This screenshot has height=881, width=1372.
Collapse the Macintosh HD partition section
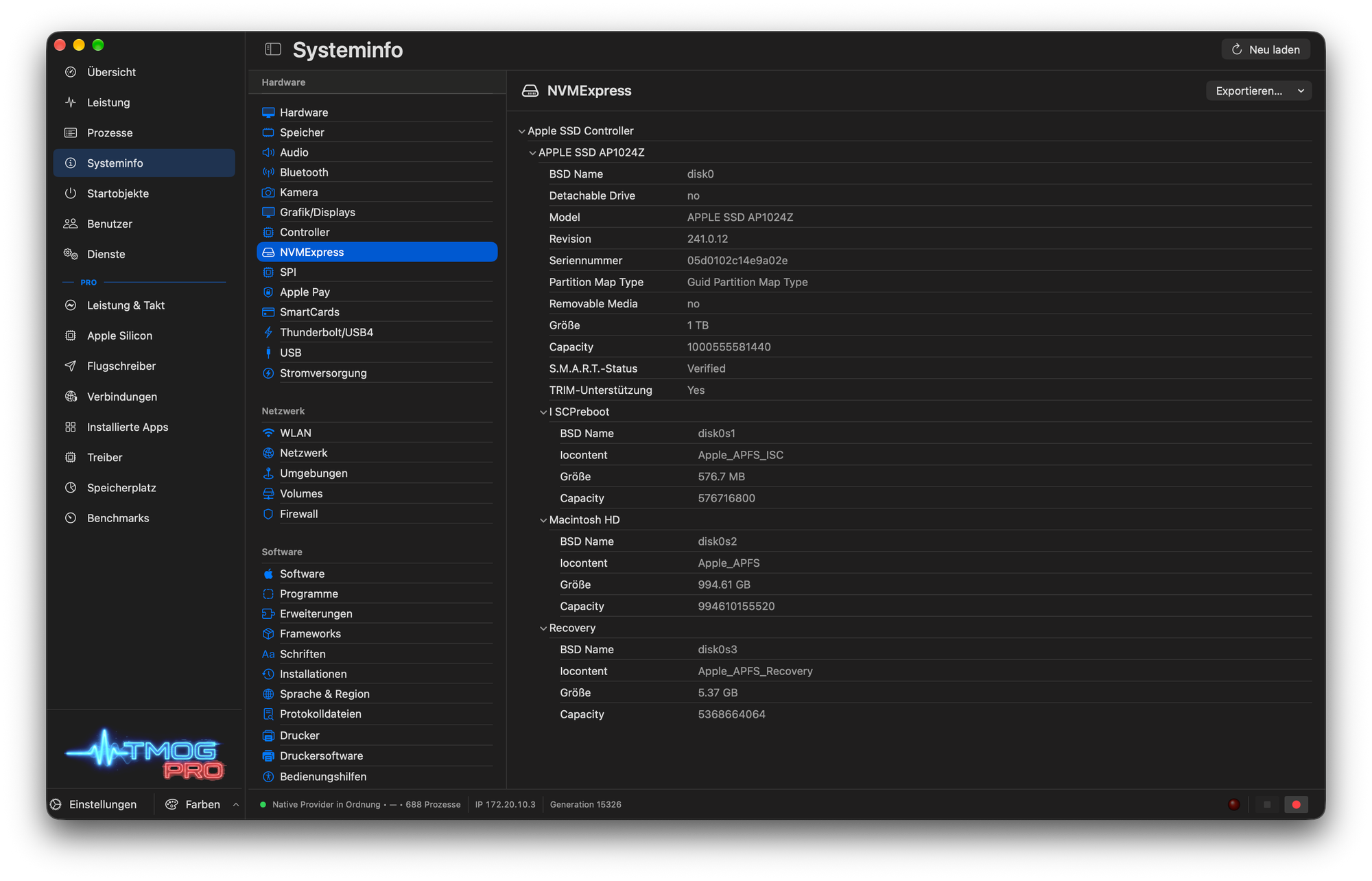click(543, 520)
